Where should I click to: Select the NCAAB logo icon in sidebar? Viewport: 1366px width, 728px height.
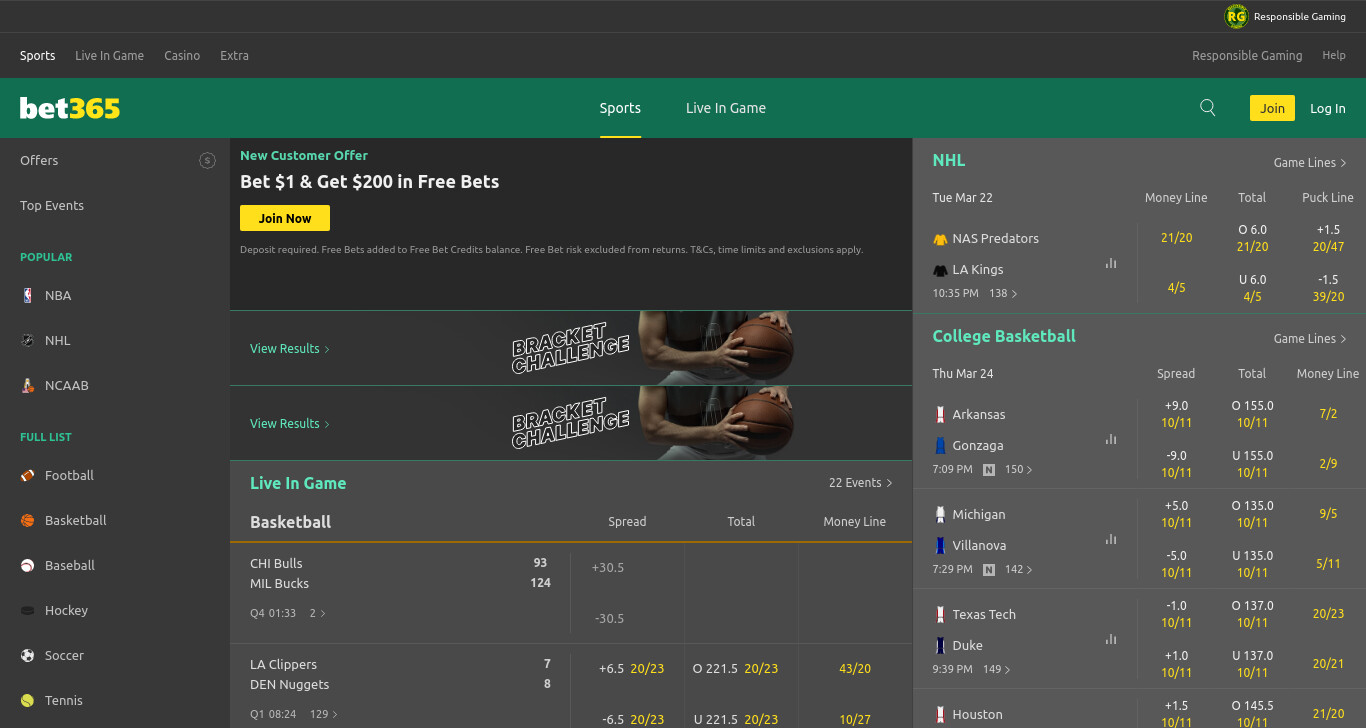tap(27, 385)
